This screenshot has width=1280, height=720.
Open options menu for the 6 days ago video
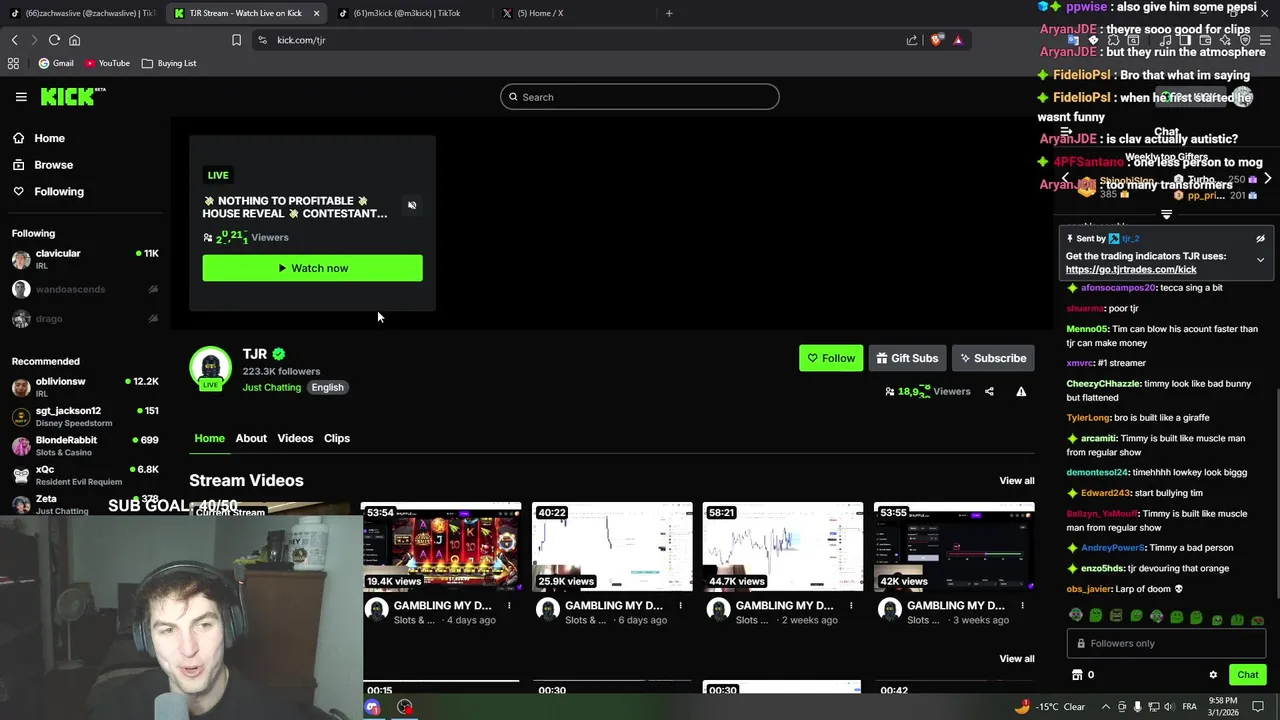coord(681,606)
